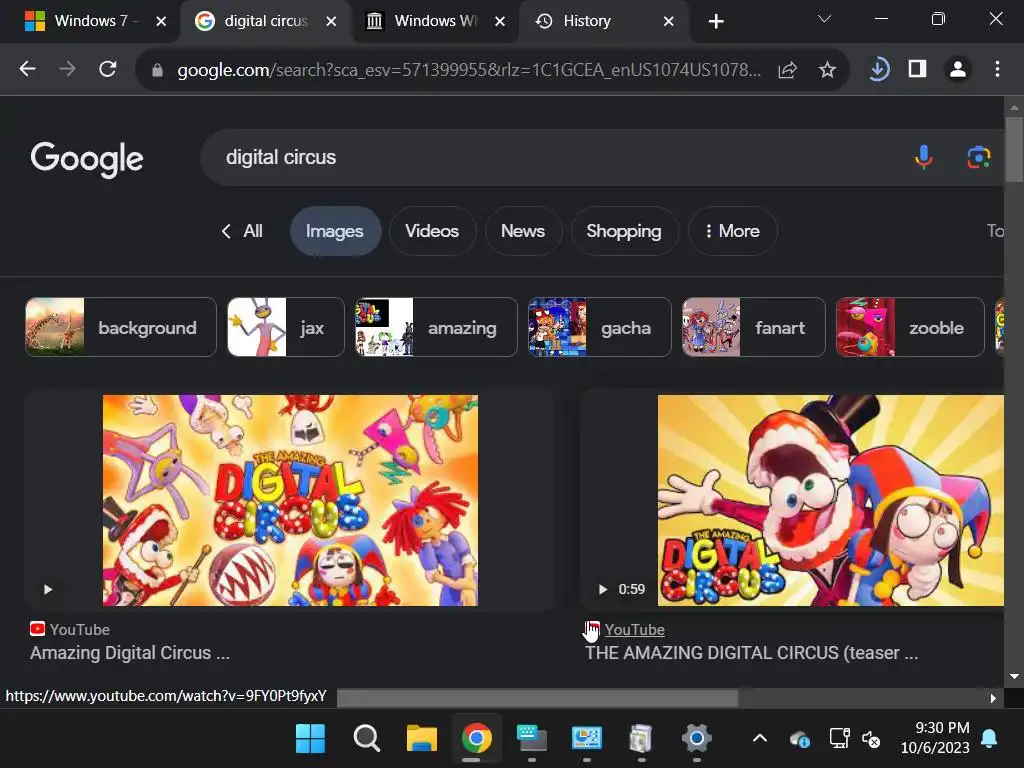Refine search with gacha chip
The height and width of the screenshot is (768, 1024).
600,327
